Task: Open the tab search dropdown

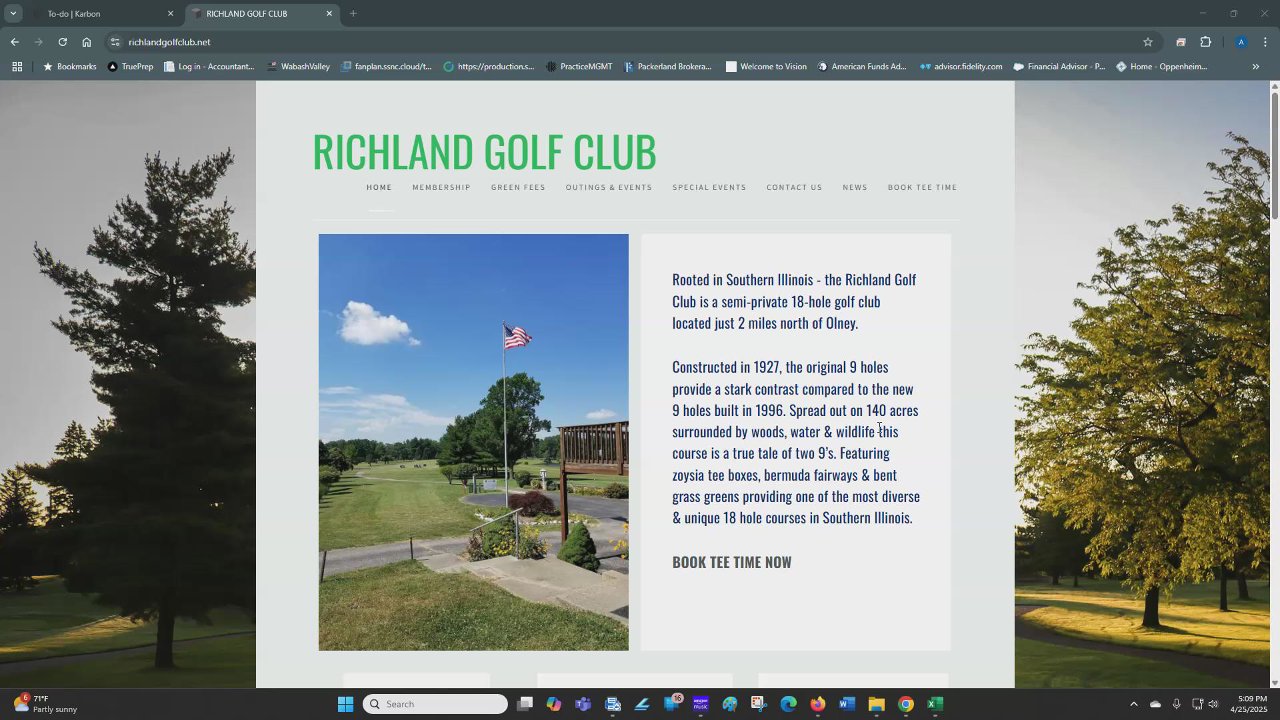Action: [x=13, y=14]
